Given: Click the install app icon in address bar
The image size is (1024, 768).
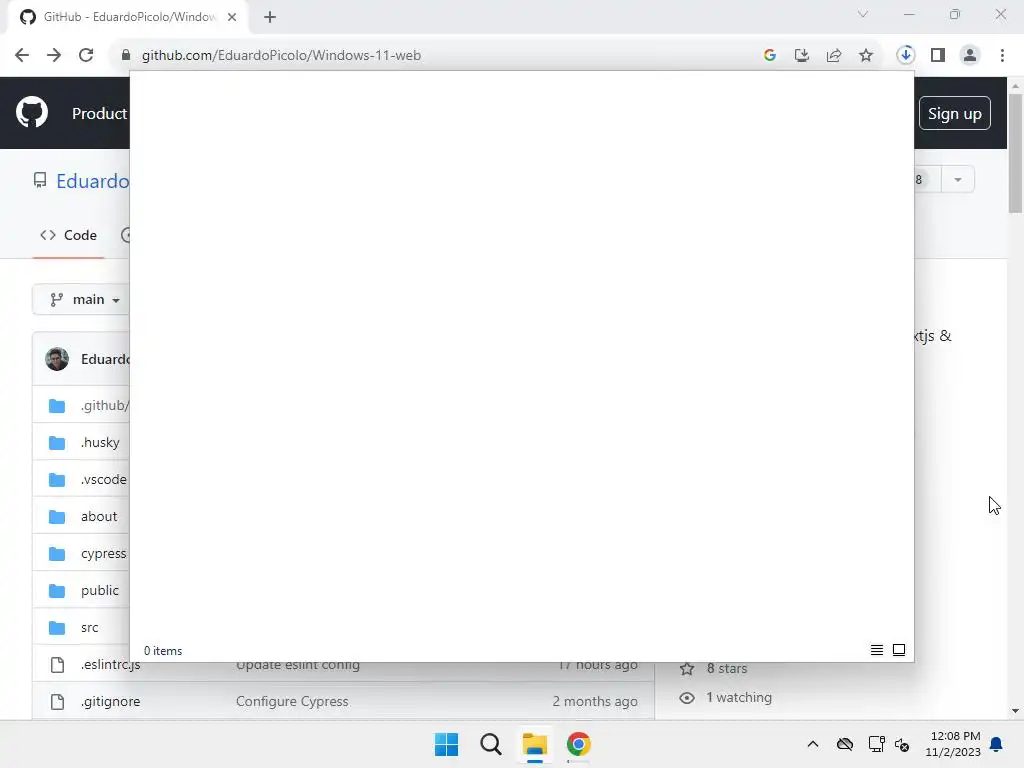Looking at the screenshot, I should [x=802, y=56].
